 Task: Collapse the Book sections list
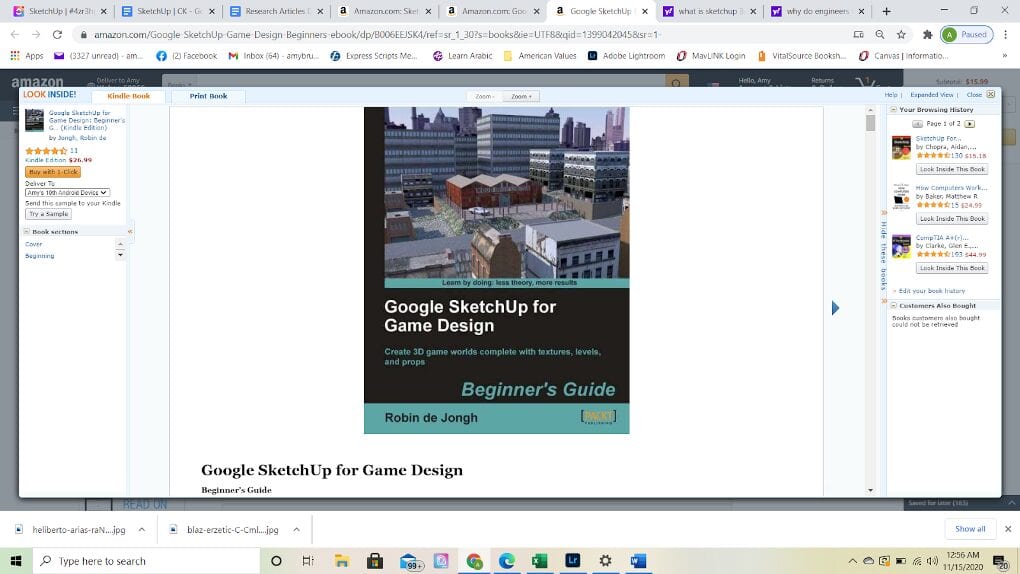(27, 232)
